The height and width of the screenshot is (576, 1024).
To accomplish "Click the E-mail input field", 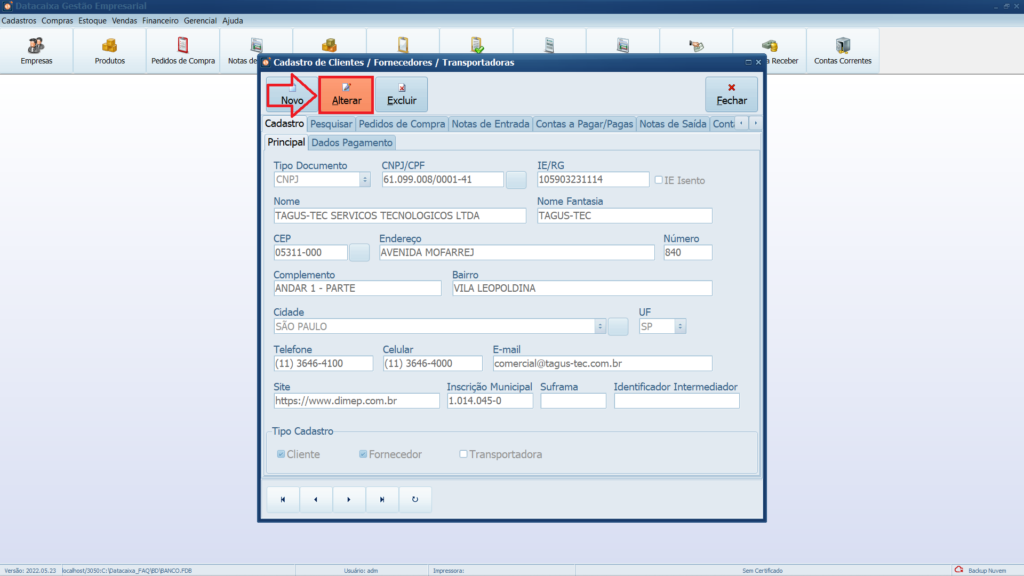I will tap(601, 364).
